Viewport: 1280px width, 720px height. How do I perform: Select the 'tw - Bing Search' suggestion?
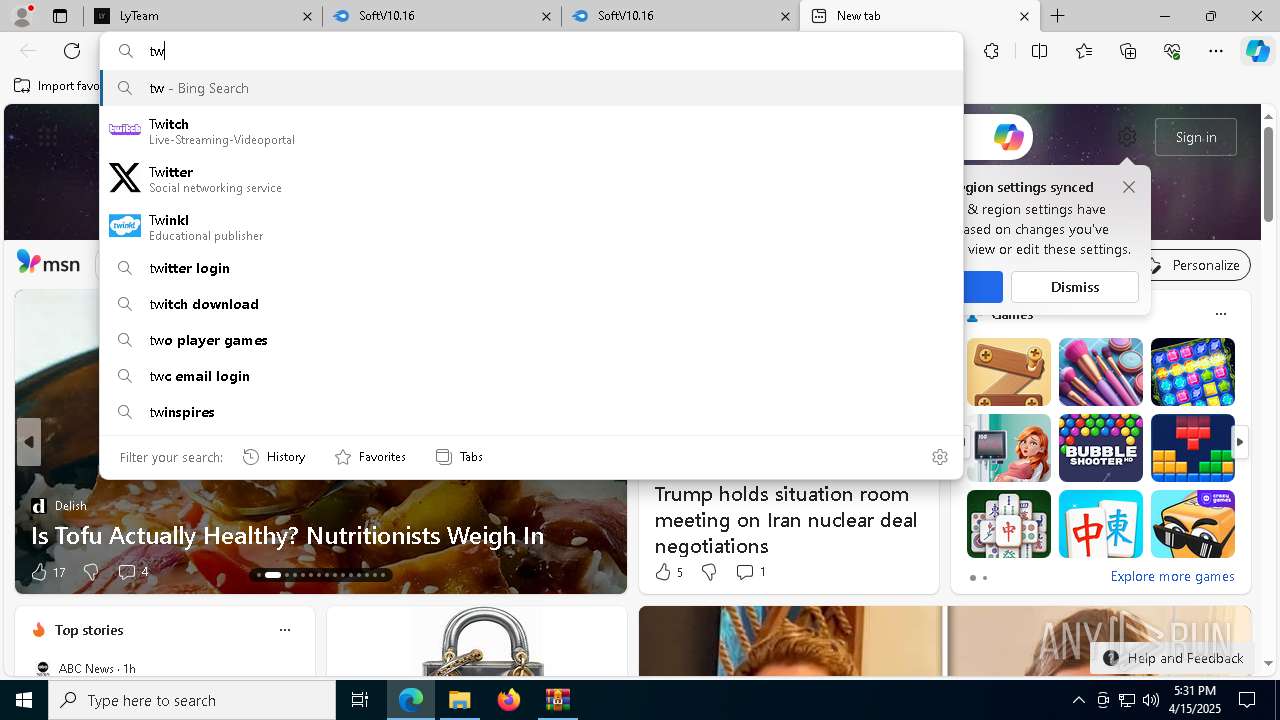(531, 88)
